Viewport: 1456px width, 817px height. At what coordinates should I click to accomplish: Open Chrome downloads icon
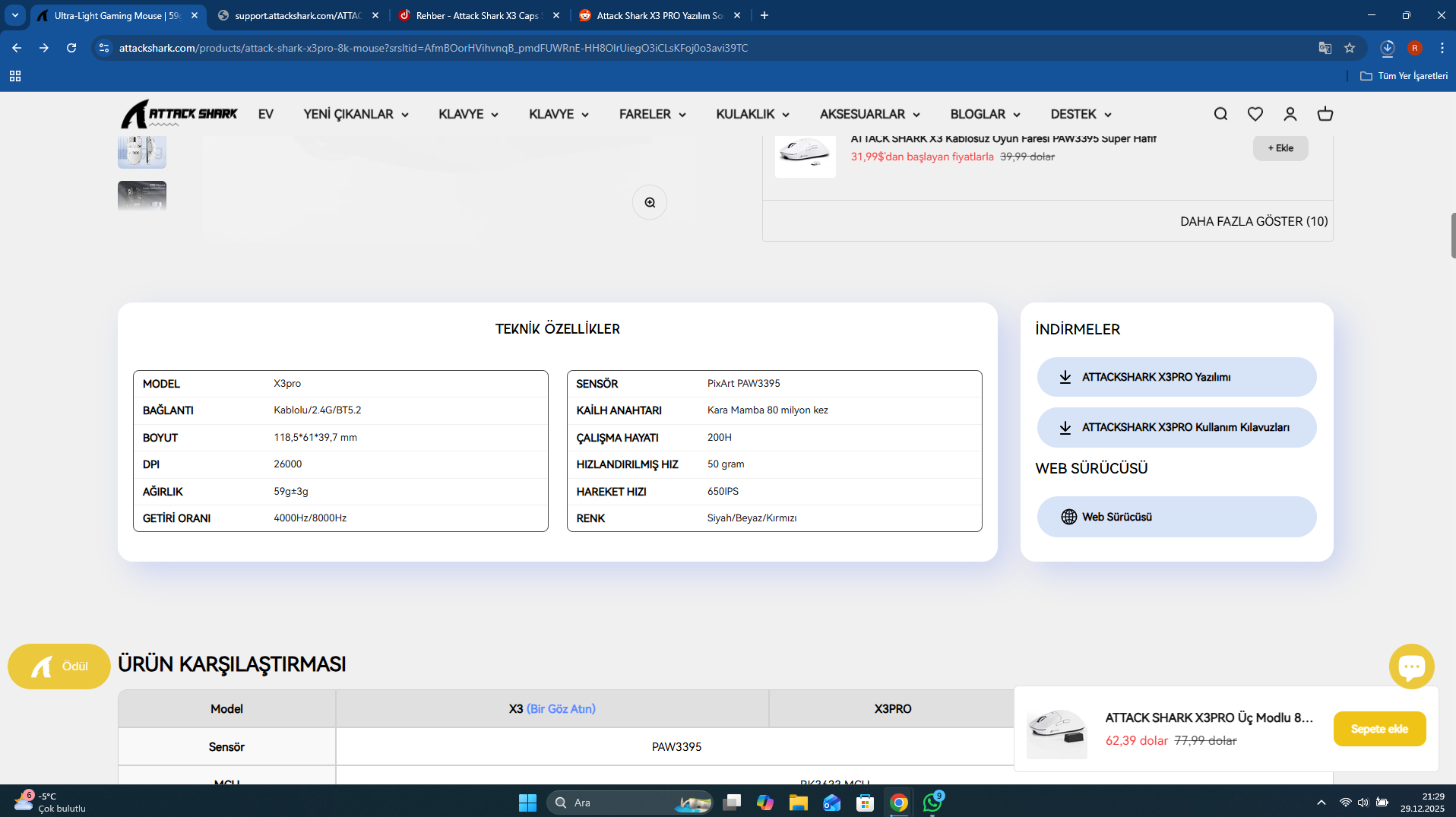click(x=1388, y=48)
